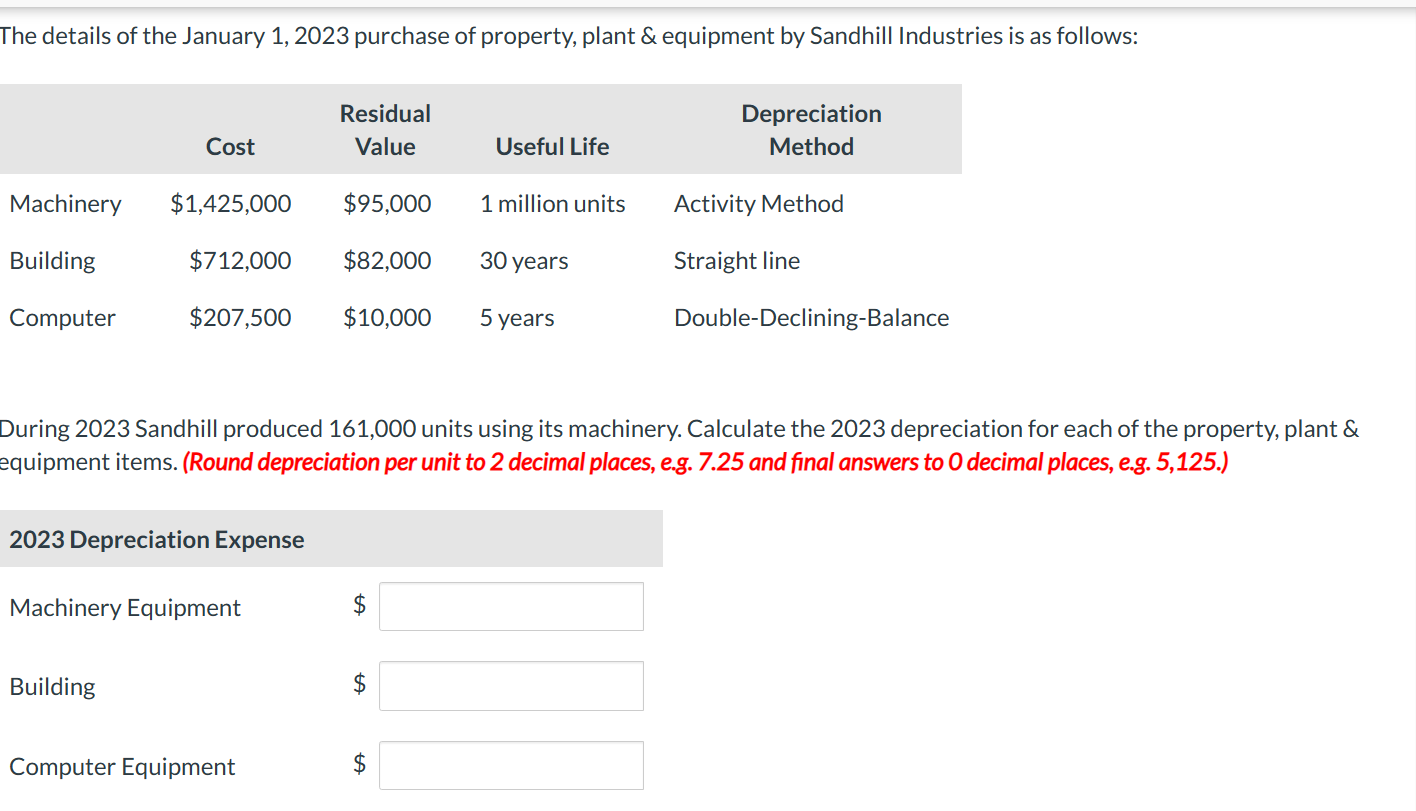Click the Computer row label in the table

click(x=62, y=317)
